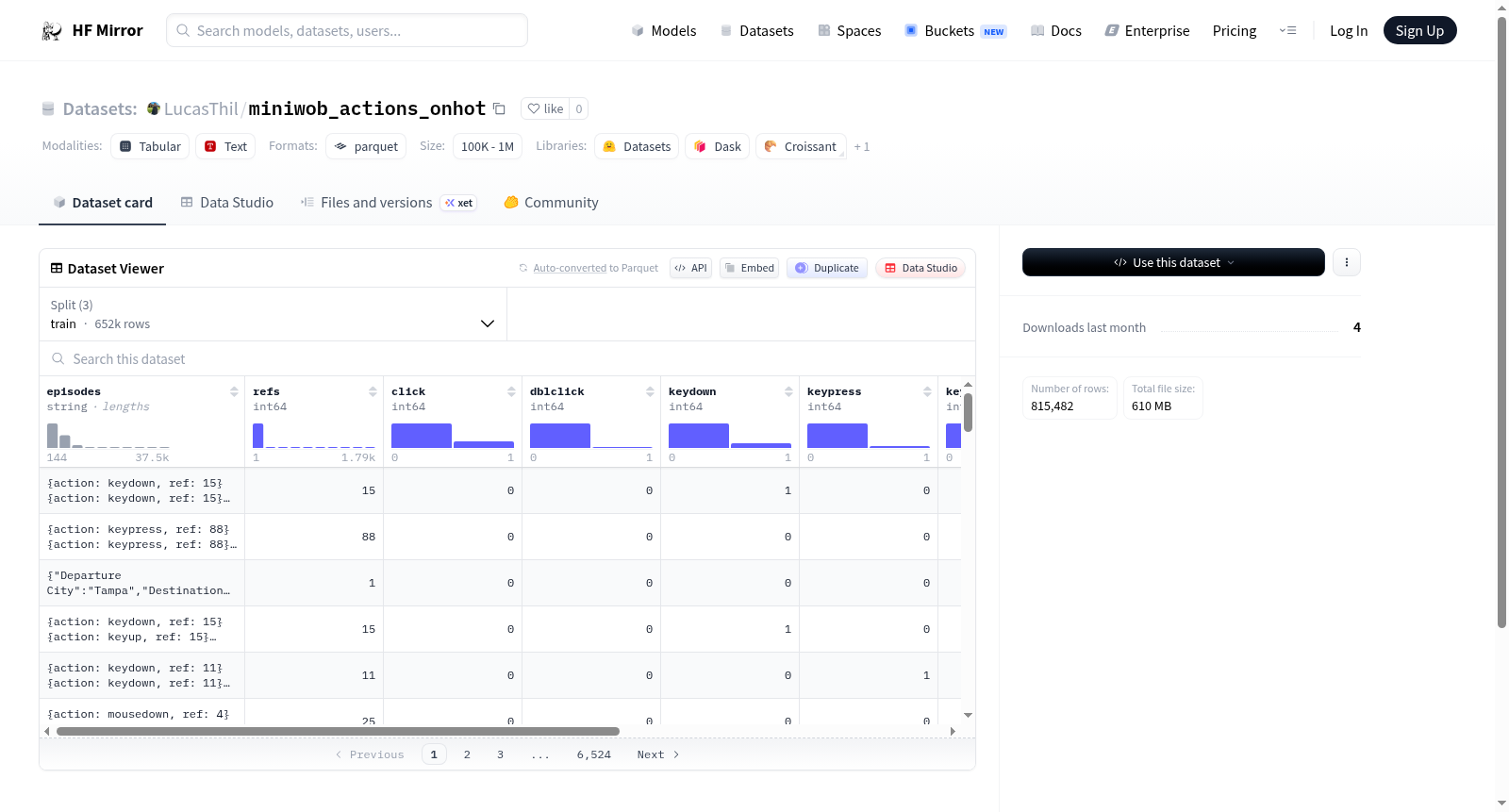Go to page 2 of the table
The width and height of the screenshot is (1509, 812).
[467, 754]
